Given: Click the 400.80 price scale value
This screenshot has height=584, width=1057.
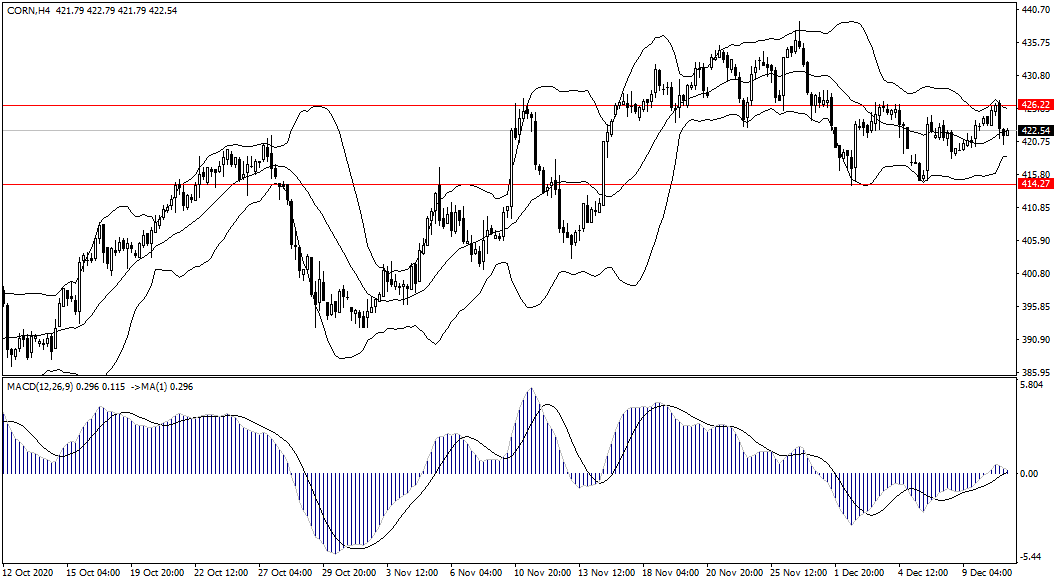Looking at the screenshot, I should 1034,274.
